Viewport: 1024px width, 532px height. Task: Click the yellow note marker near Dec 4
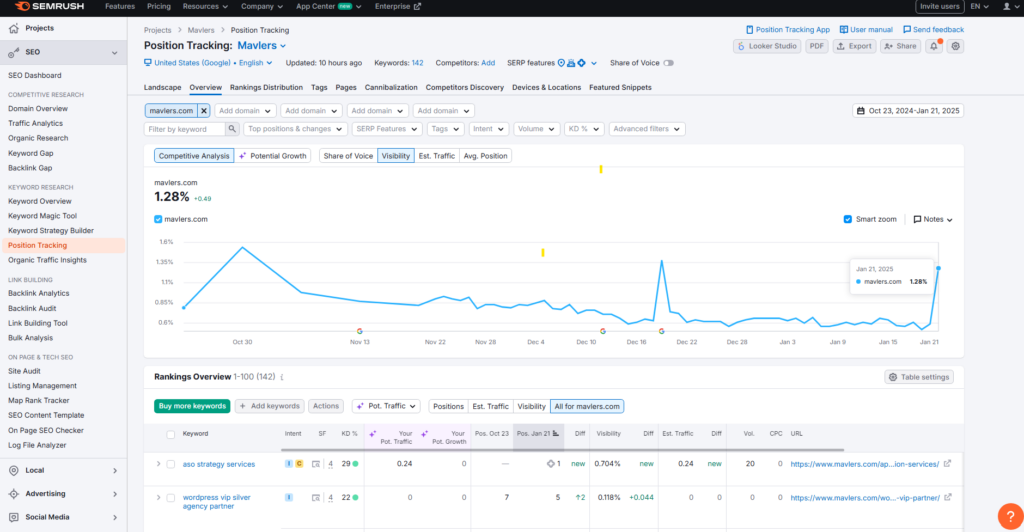pyautogui.click(x=543, y=253)
